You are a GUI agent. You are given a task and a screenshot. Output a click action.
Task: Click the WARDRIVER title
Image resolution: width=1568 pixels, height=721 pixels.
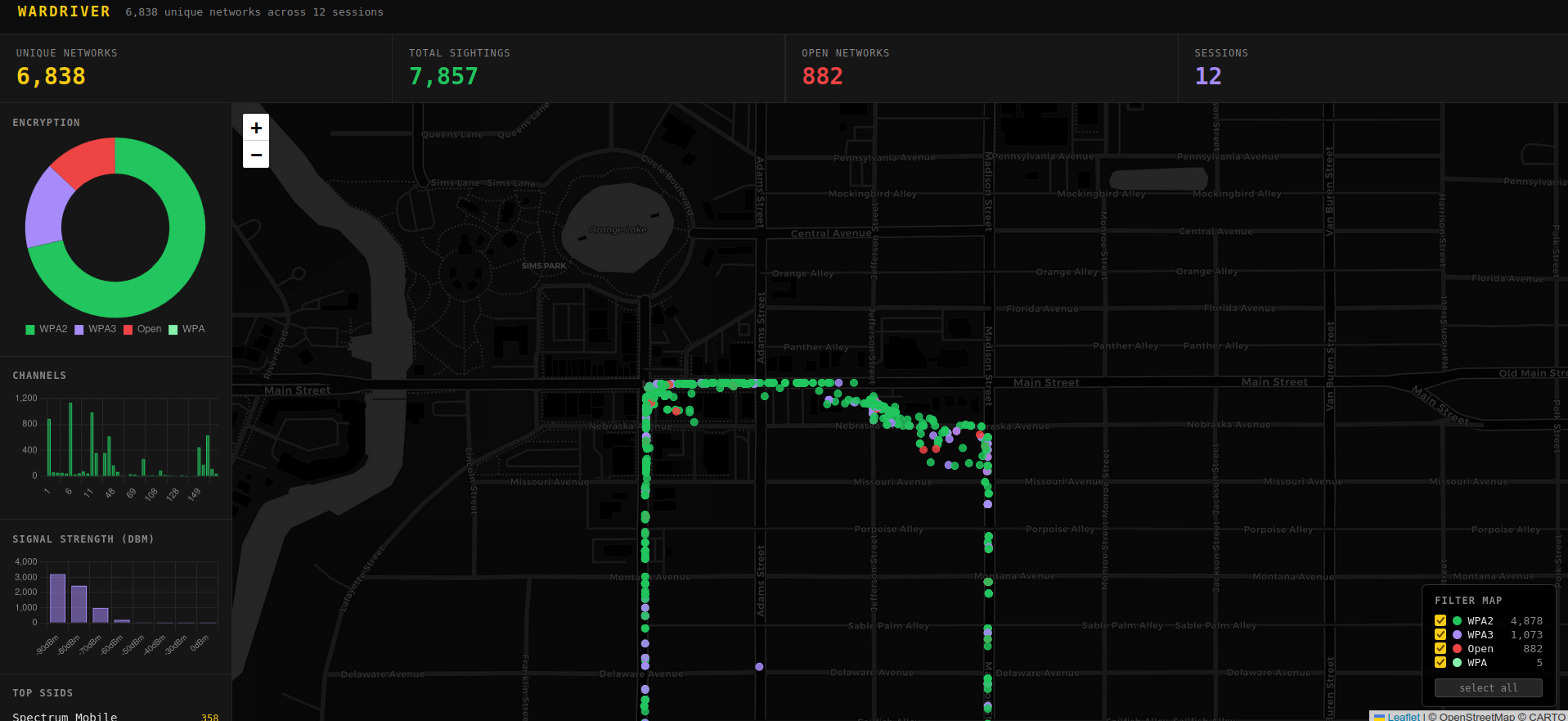(x=64, y=11)
